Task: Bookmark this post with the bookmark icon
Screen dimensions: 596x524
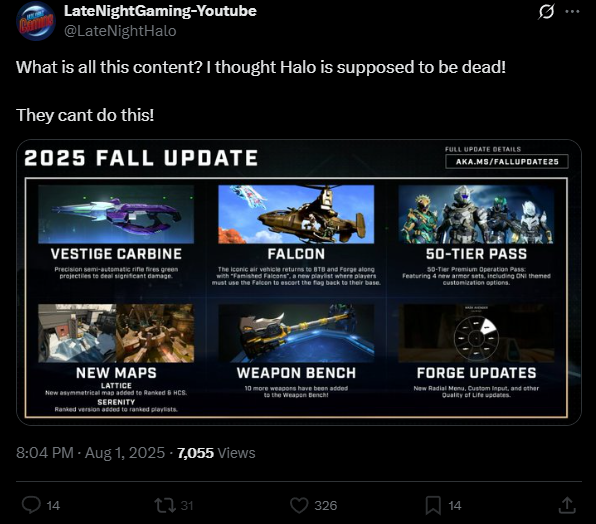Action: [433, 505]
